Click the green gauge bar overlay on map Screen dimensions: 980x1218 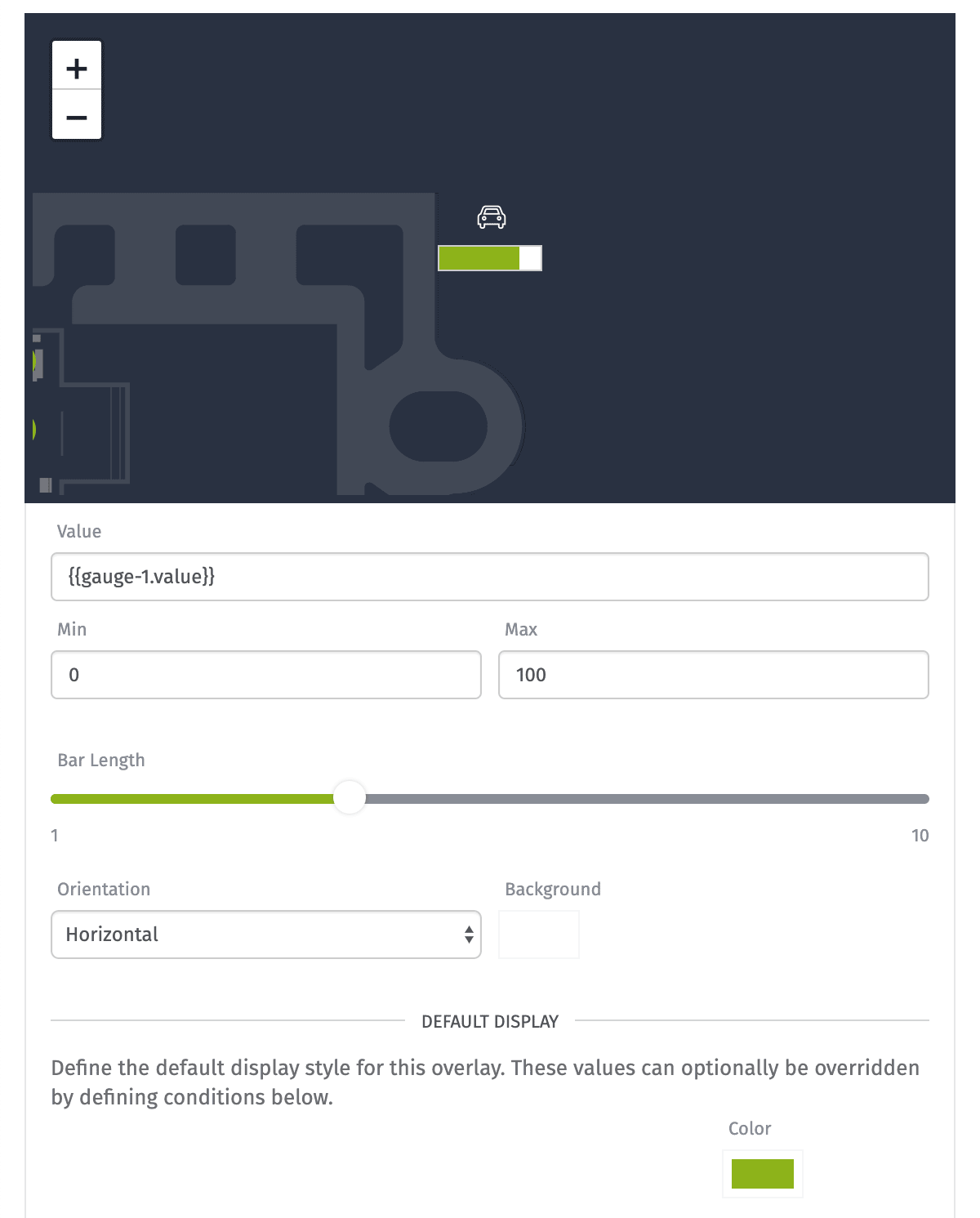489,258
